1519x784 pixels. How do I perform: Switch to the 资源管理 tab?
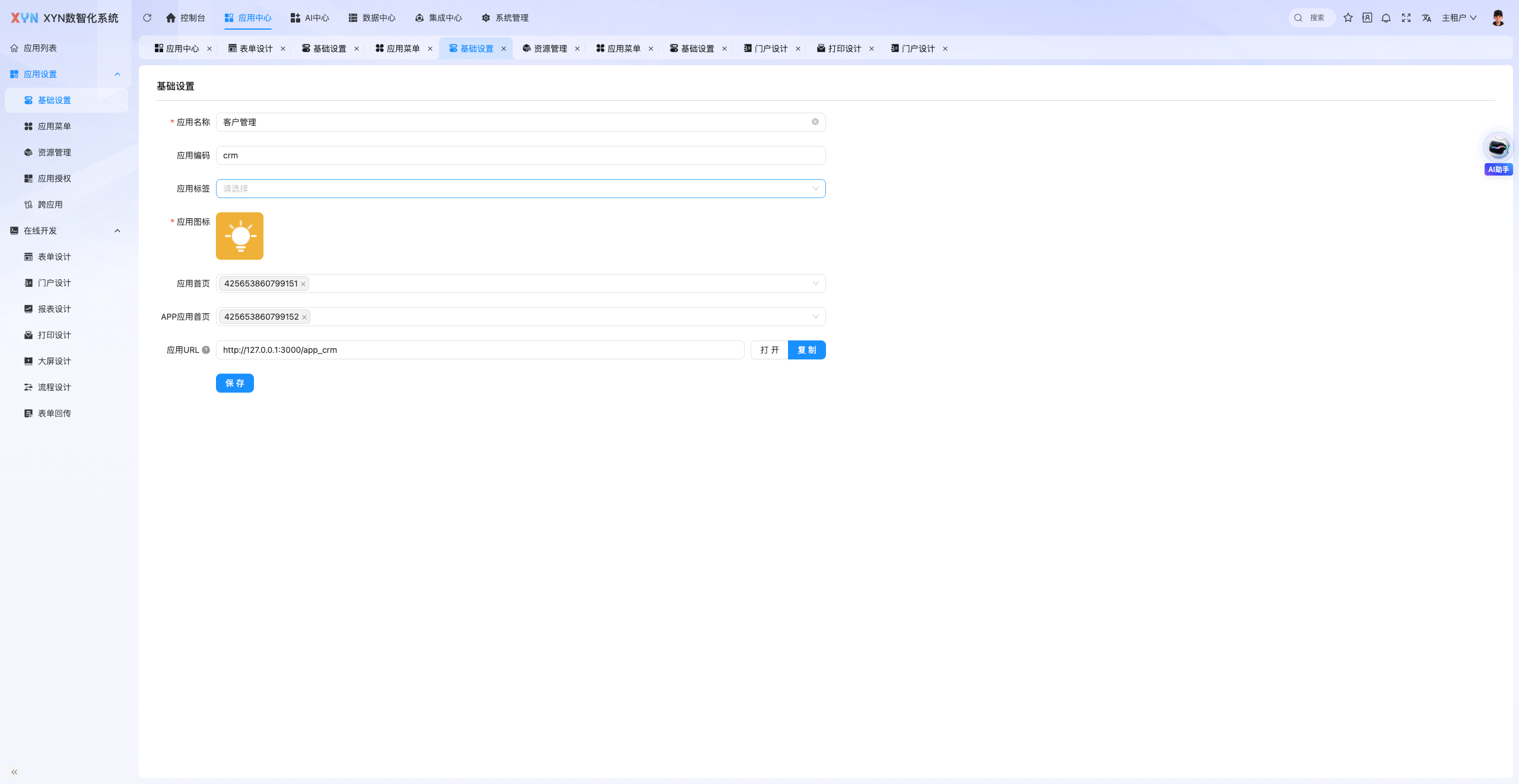[545, 49]
